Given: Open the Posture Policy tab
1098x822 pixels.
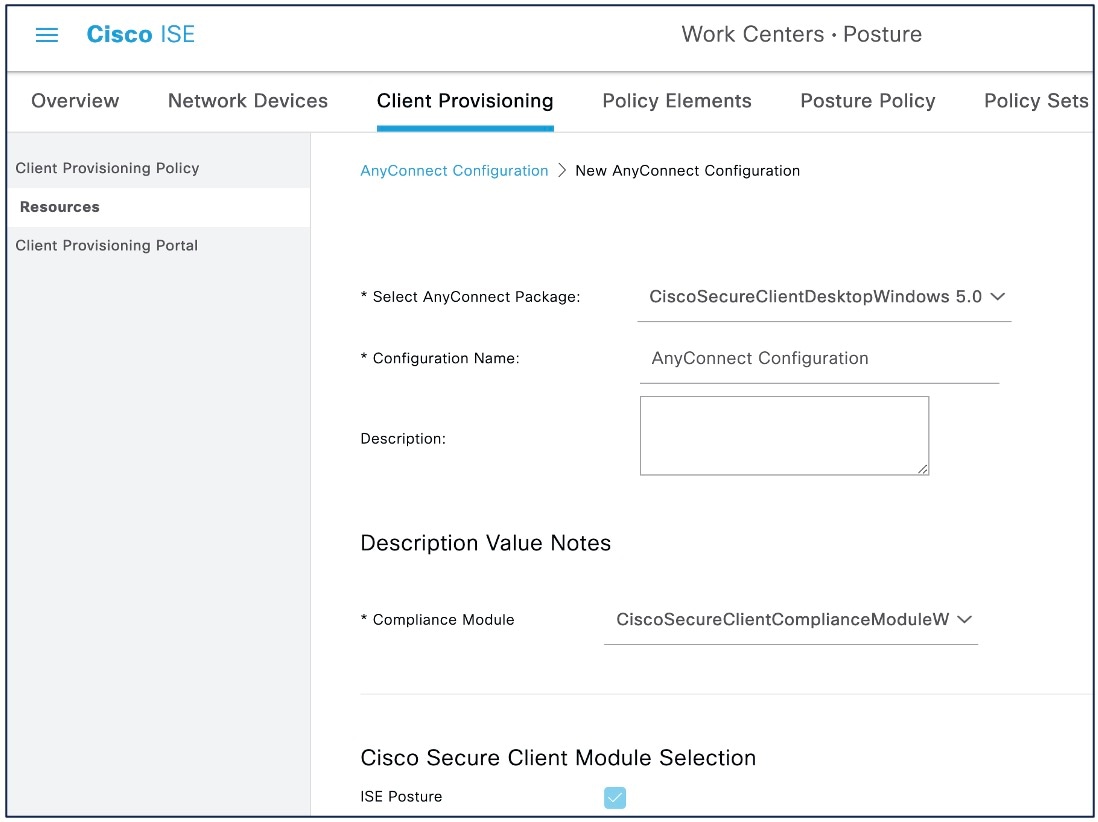Looking at the screenshot, I should pos(868,101).
